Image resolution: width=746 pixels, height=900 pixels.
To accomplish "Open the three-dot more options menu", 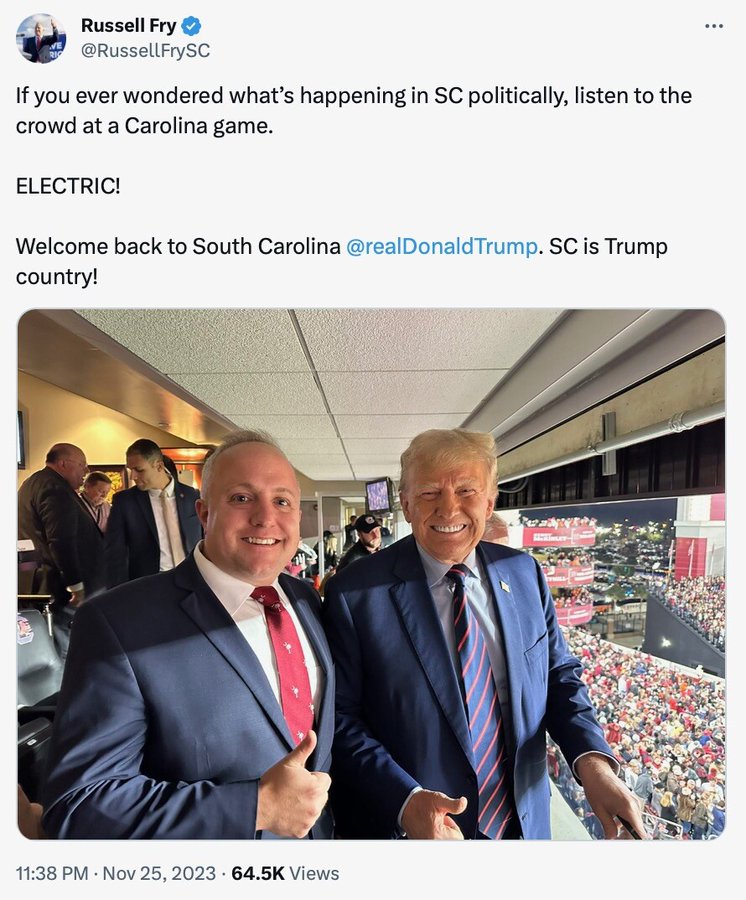I will 714,26.
